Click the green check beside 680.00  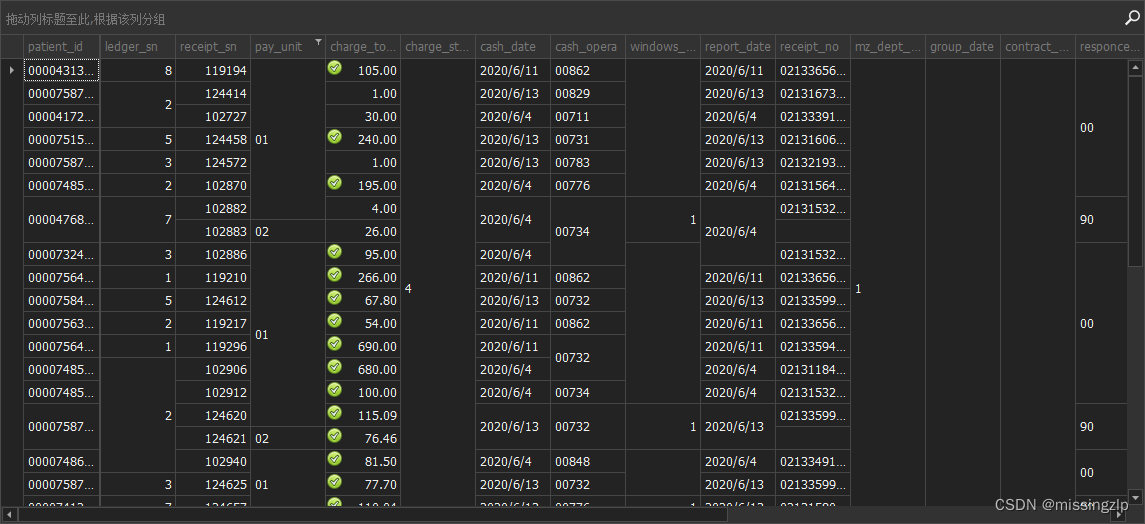coord(334,366)
